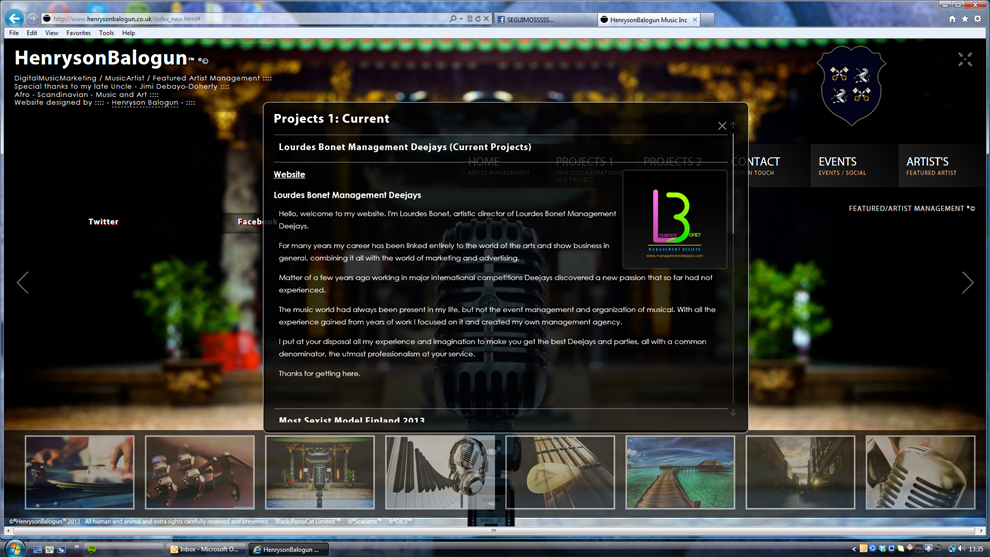Click the Windows Start button
This screenshot has height=557, width=990.
point(14,548)
